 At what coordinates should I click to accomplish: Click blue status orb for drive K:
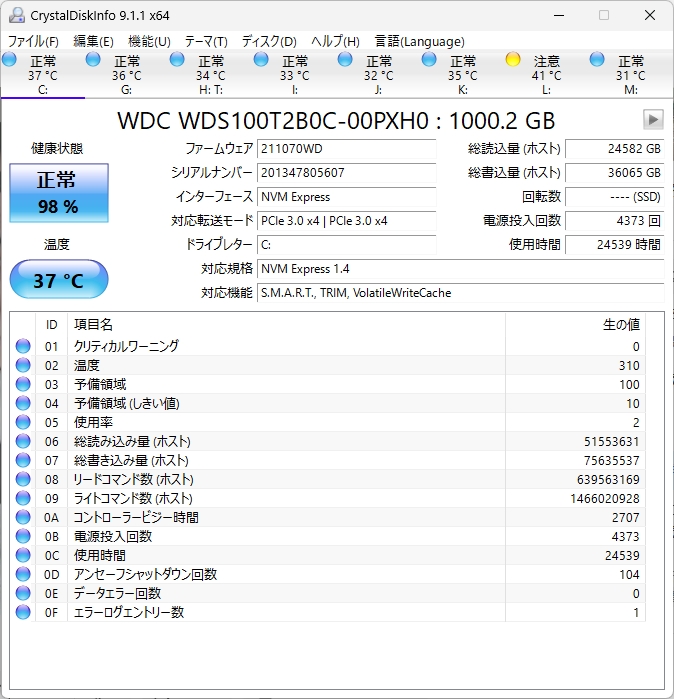[429, 59]
